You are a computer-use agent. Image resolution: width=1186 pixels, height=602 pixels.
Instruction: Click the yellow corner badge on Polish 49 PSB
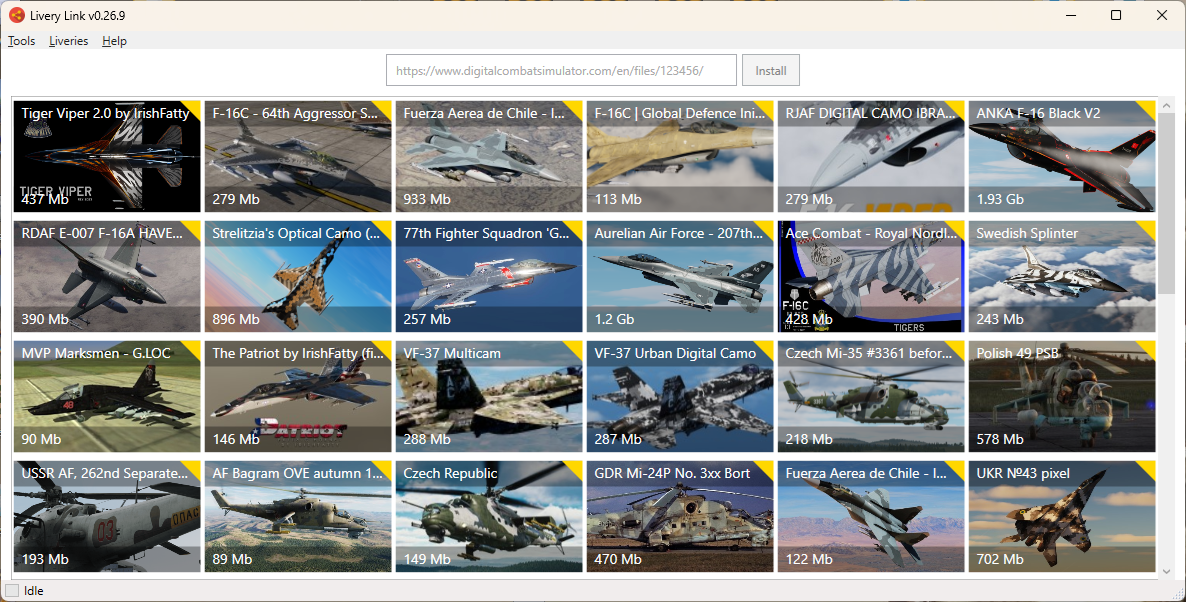pos(1148,349)
